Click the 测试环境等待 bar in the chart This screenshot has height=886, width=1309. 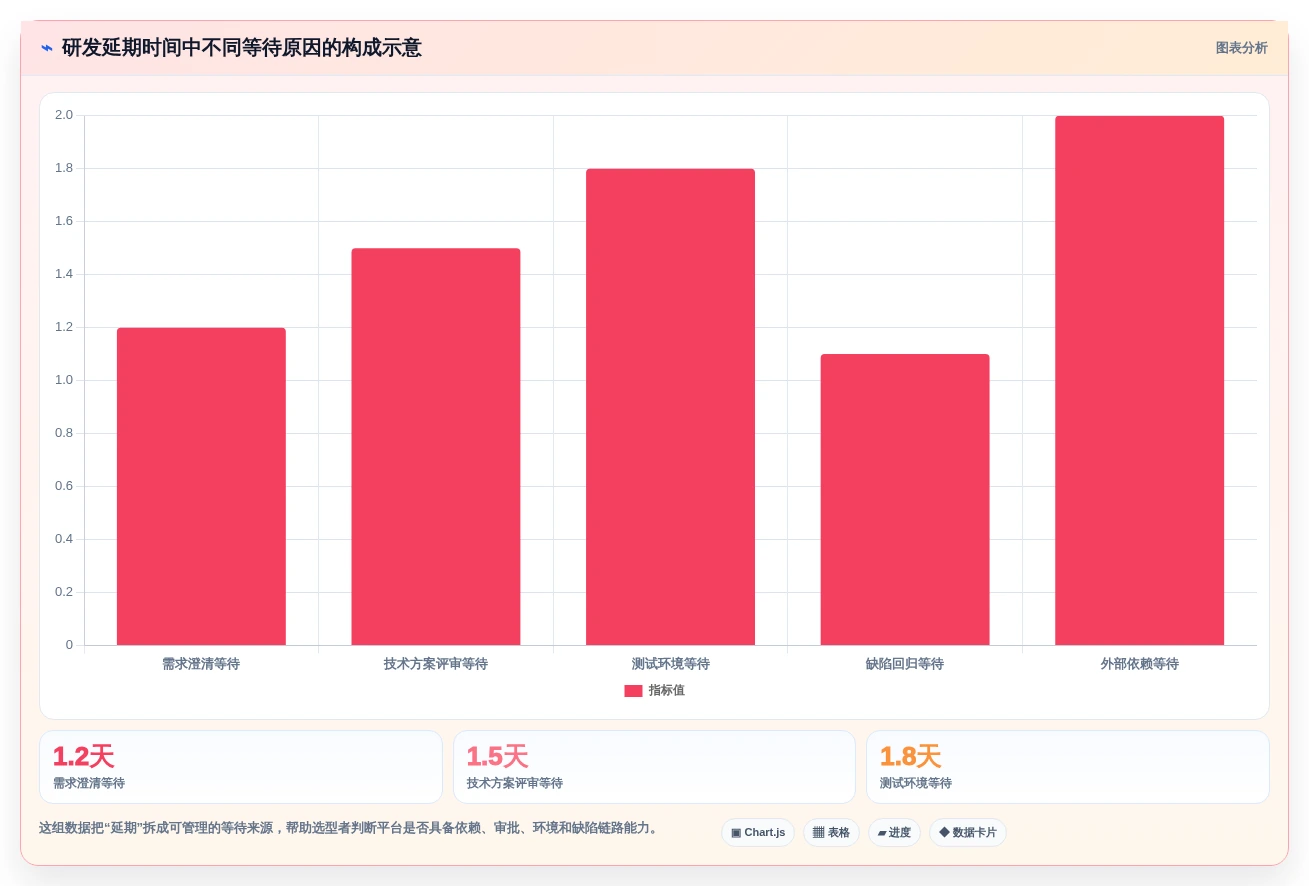[670, 407]
